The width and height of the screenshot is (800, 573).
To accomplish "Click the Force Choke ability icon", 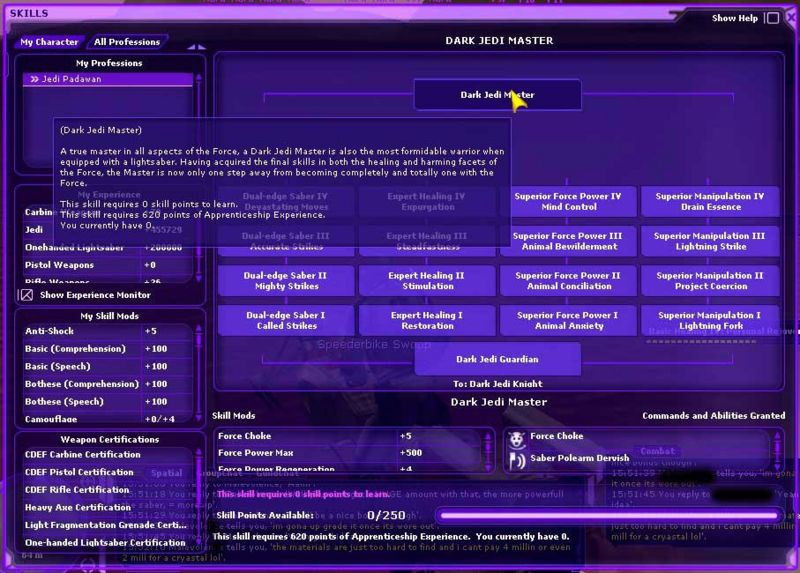I will click(x=516, y=438).
